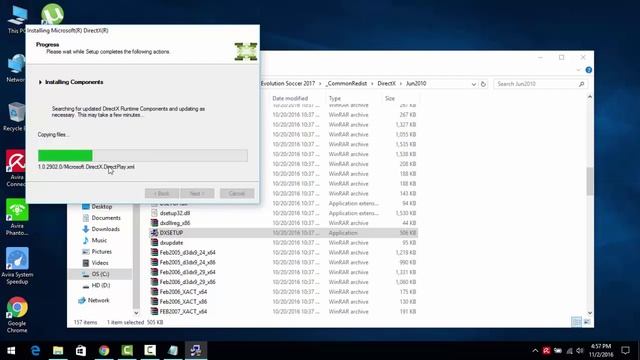This screenshot has height=360, width=640.
Task: Click Cancel in DirectX setup
Action: (237, 193)
